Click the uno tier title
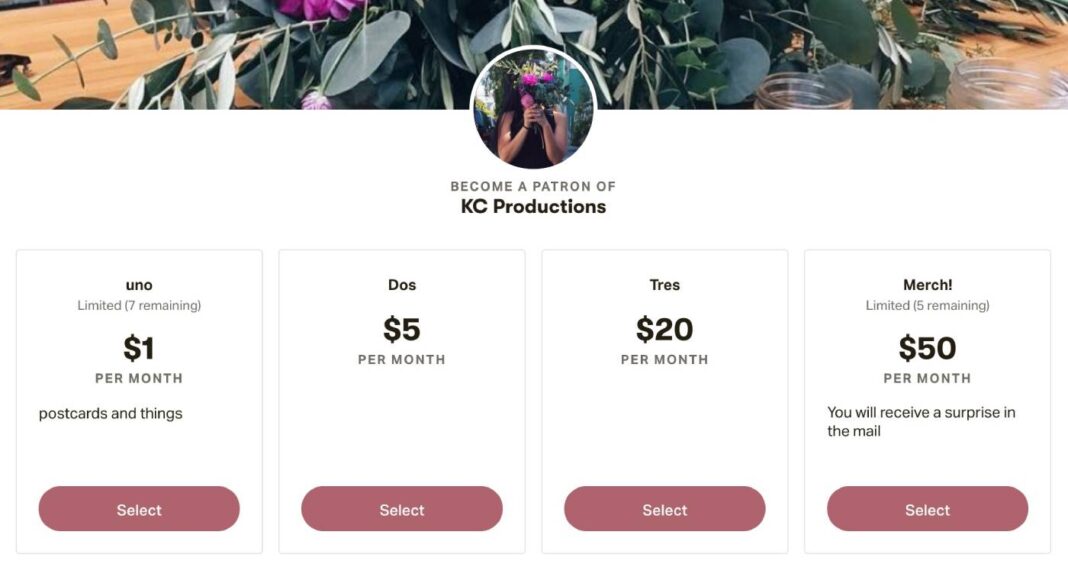The width and height of the screenshot is (1068, 580). click(x=138, y=285)
